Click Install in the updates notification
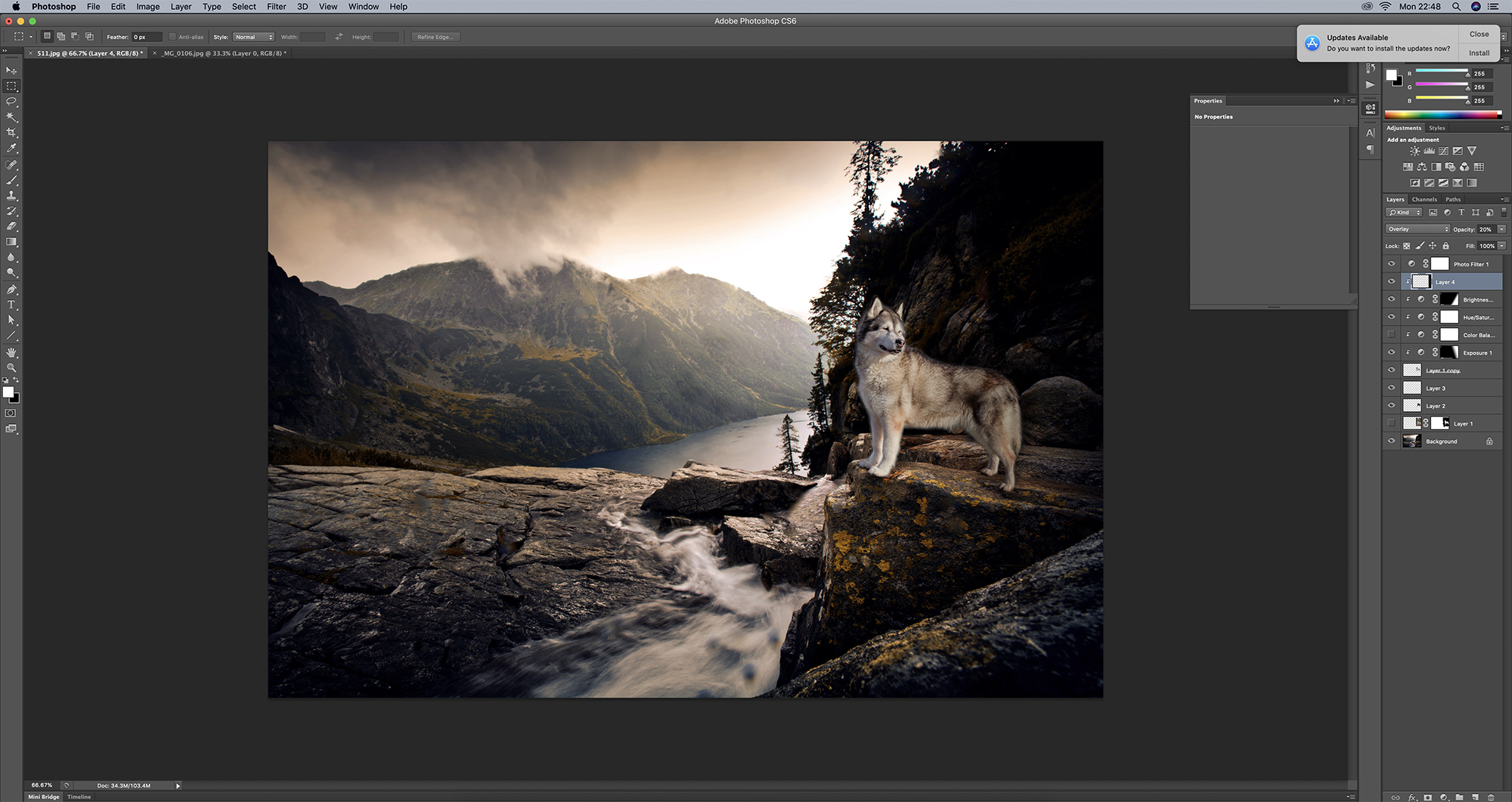 tap(1479, 53)
